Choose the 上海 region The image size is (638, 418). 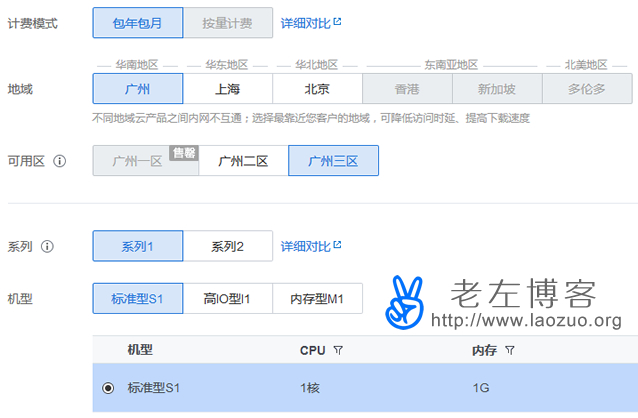coord(227,88)
